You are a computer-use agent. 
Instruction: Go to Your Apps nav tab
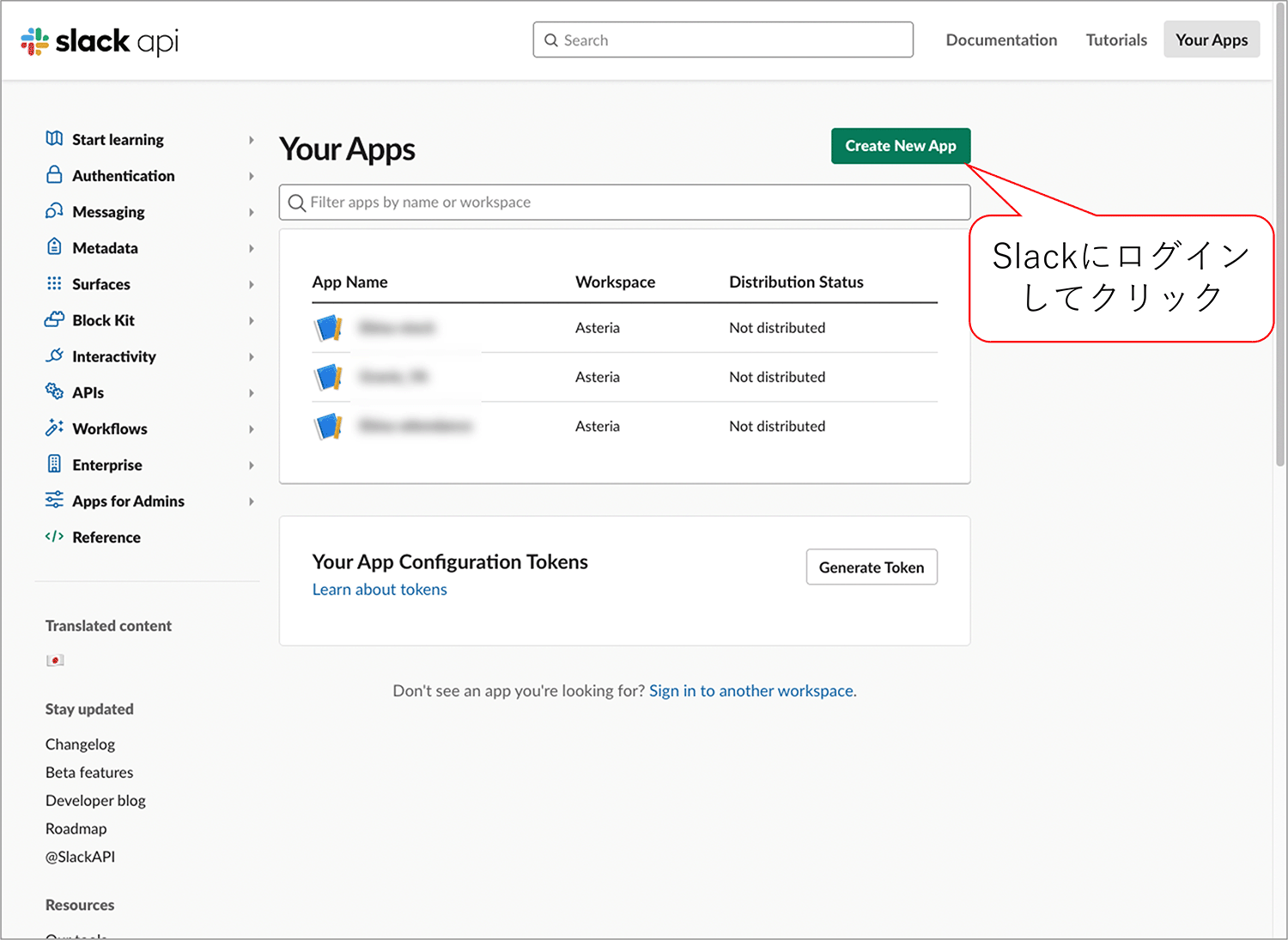click(1212, 39)
